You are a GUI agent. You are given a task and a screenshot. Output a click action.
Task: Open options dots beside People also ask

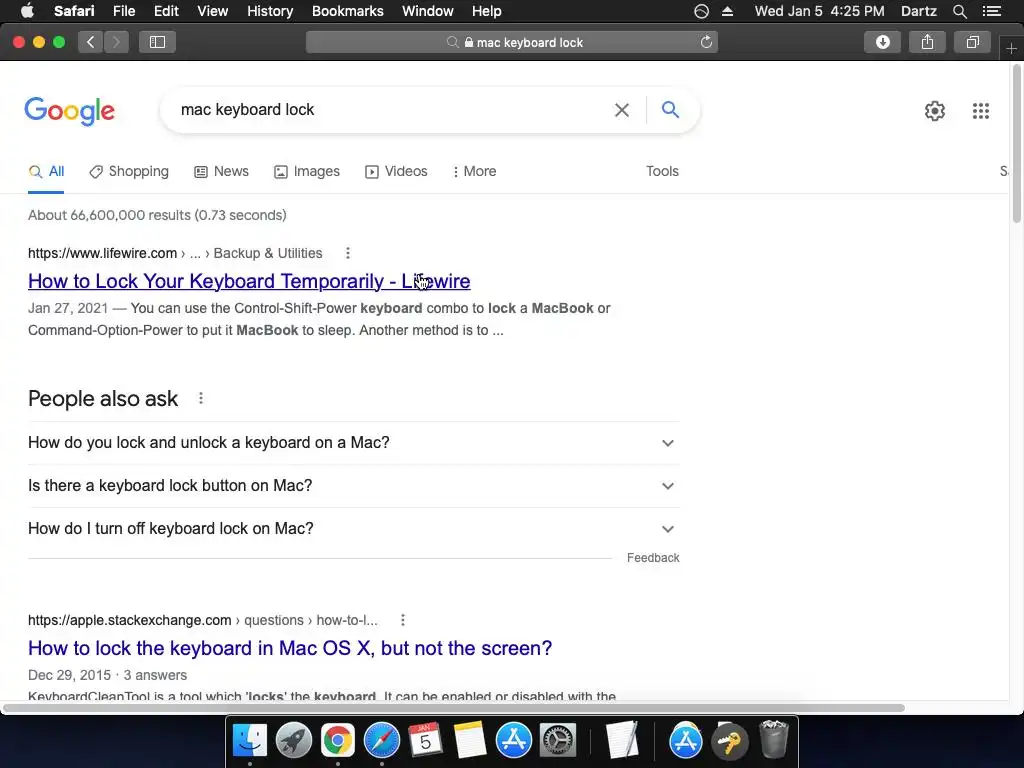coord(200,398)
